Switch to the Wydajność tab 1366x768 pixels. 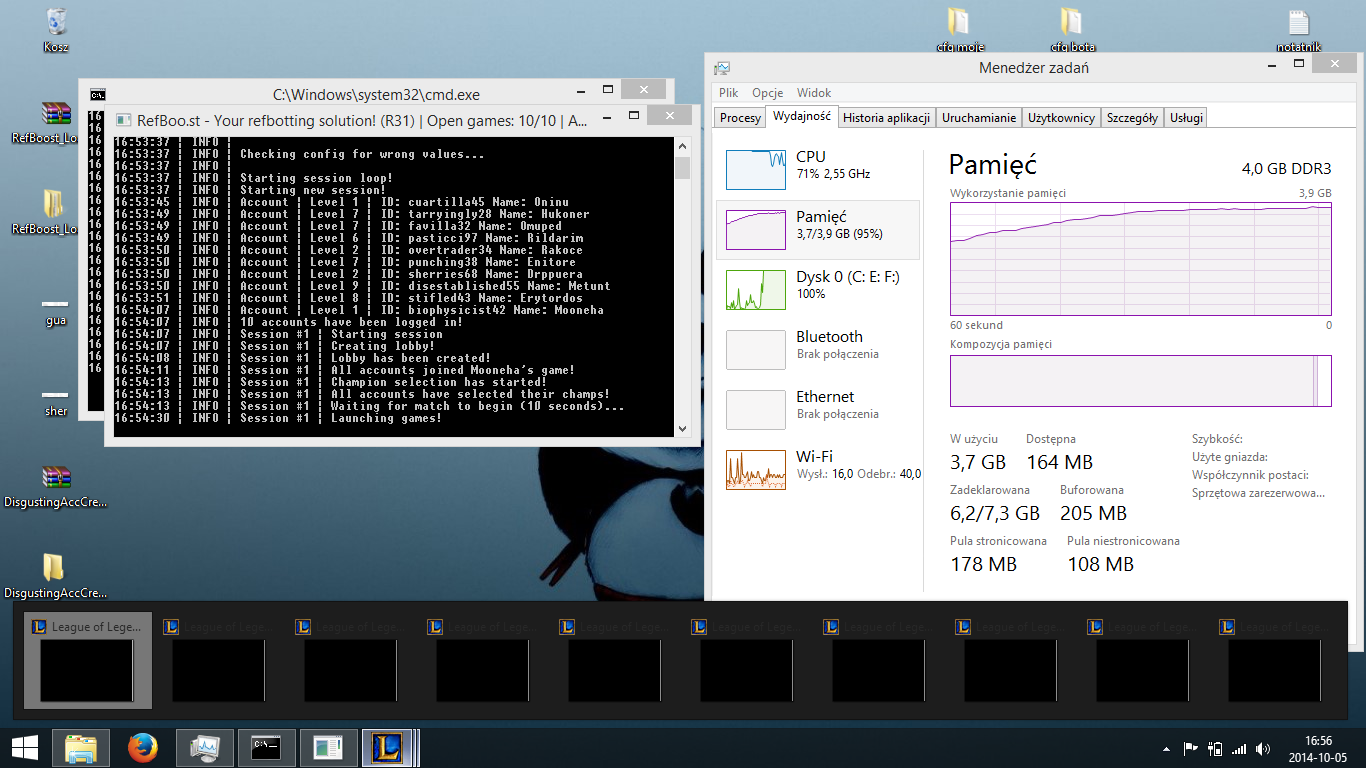[802, 116]
